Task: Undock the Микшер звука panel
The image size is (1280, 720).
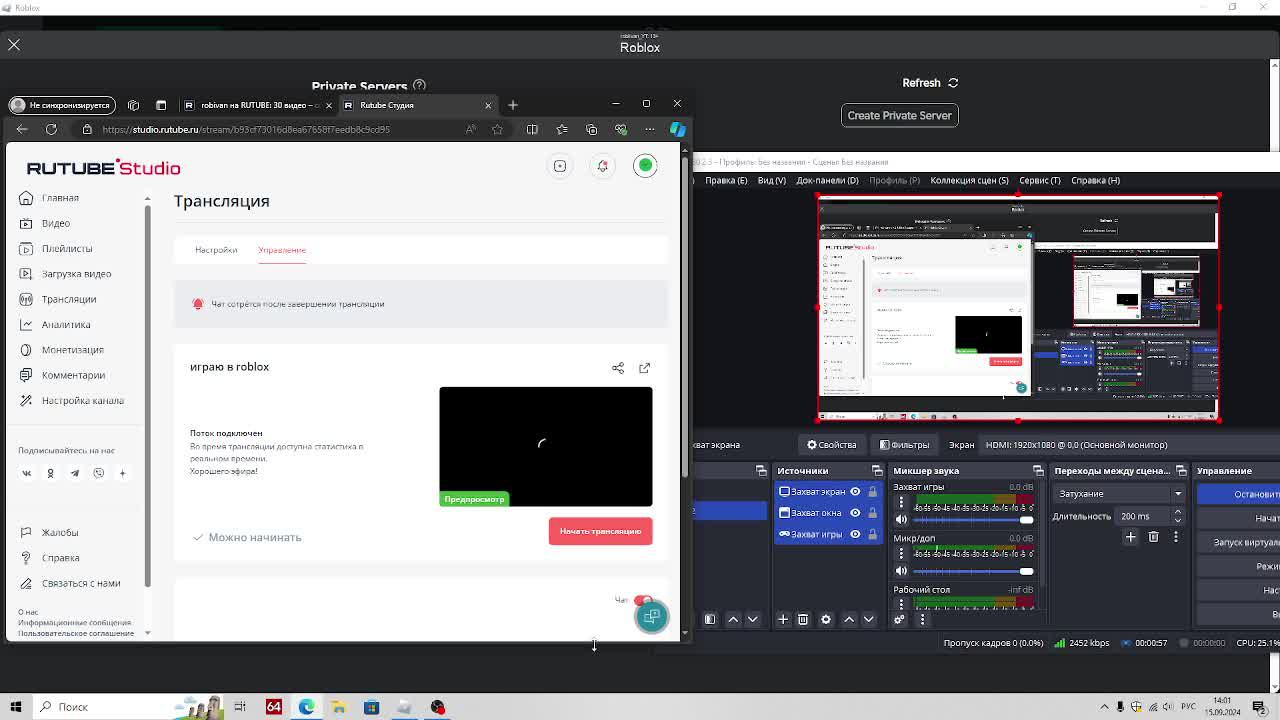Action: (x=1038, y=471)
